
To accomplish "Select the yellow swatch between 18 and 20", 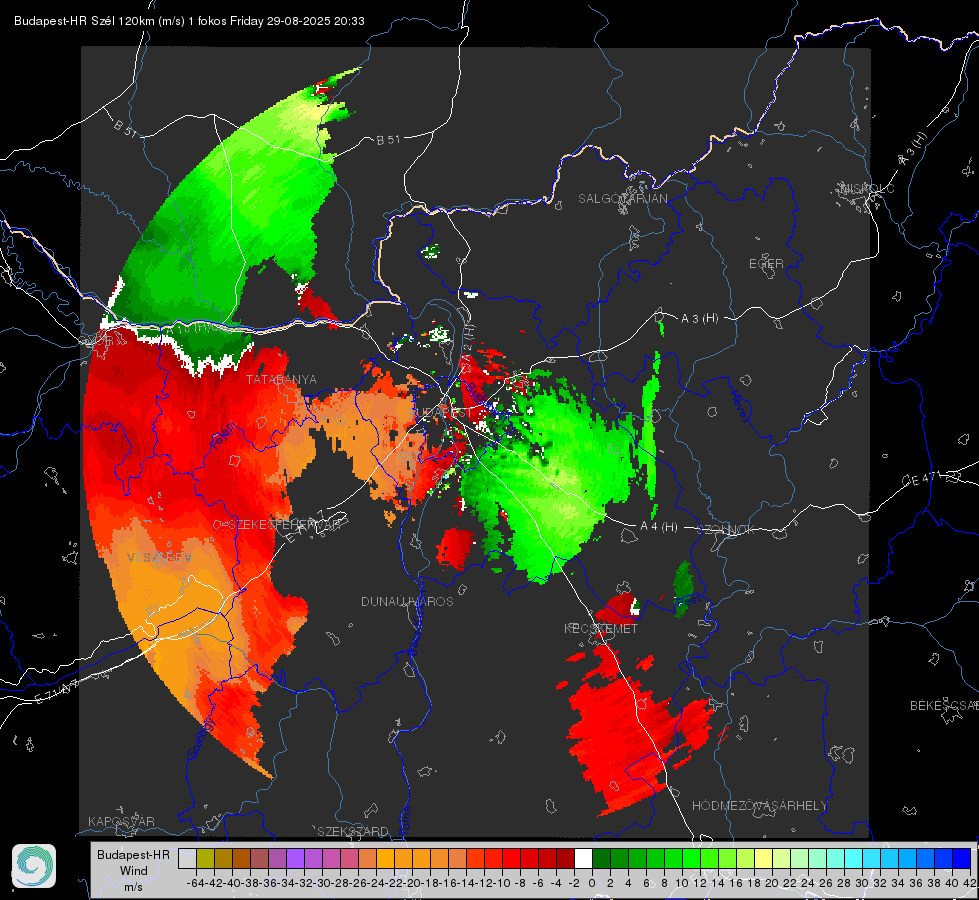I will (764, 859).
